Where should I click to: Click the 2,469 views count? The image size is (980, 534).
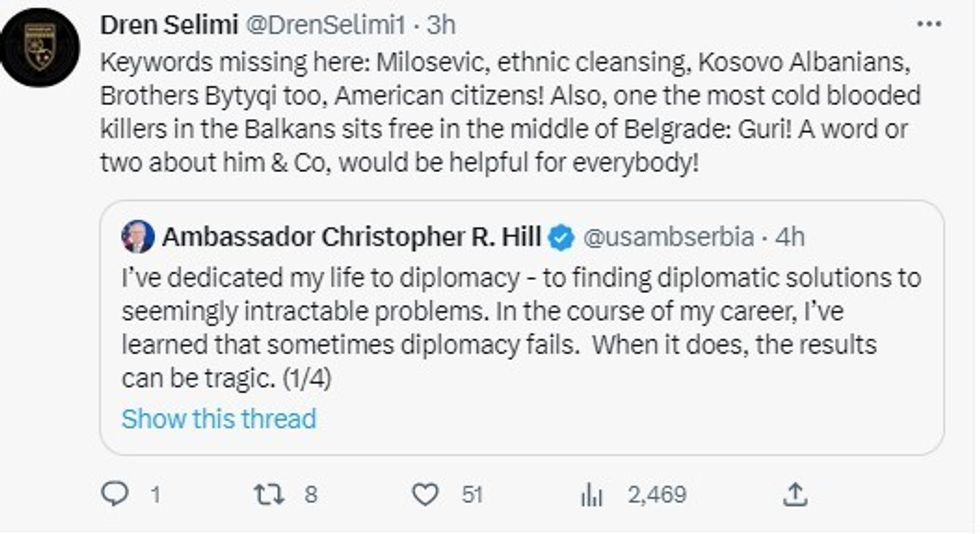657,494
